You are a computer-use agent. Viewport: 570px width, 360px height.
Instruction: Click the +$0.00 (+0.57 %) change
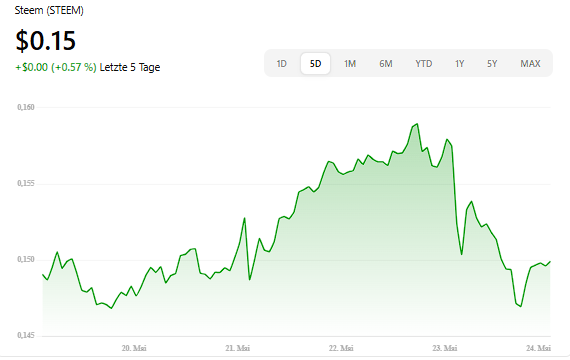(x=56, y=67)
